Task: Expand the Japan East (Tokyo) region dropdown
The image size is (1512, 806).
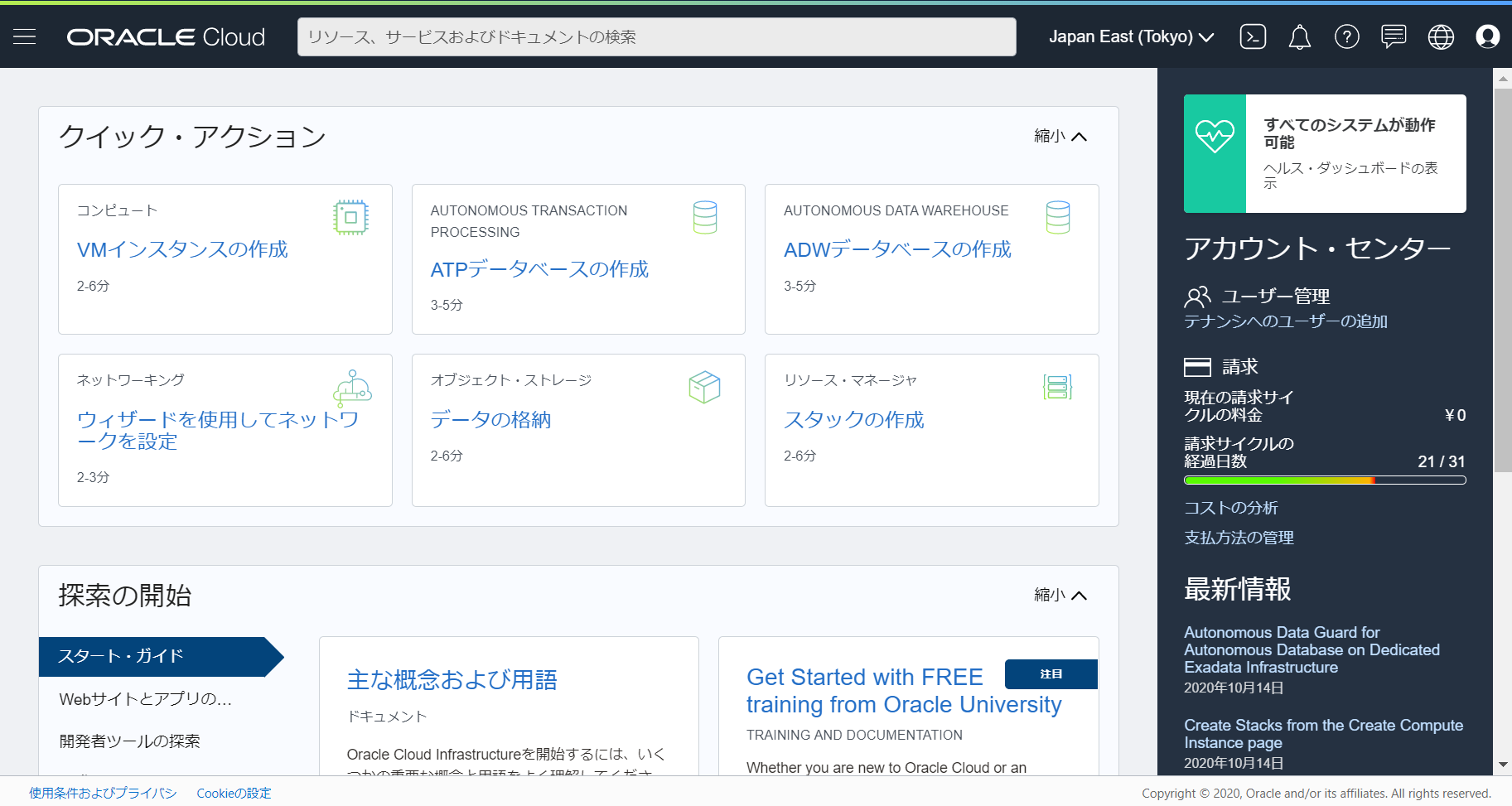Action: tap(1131, 36)
